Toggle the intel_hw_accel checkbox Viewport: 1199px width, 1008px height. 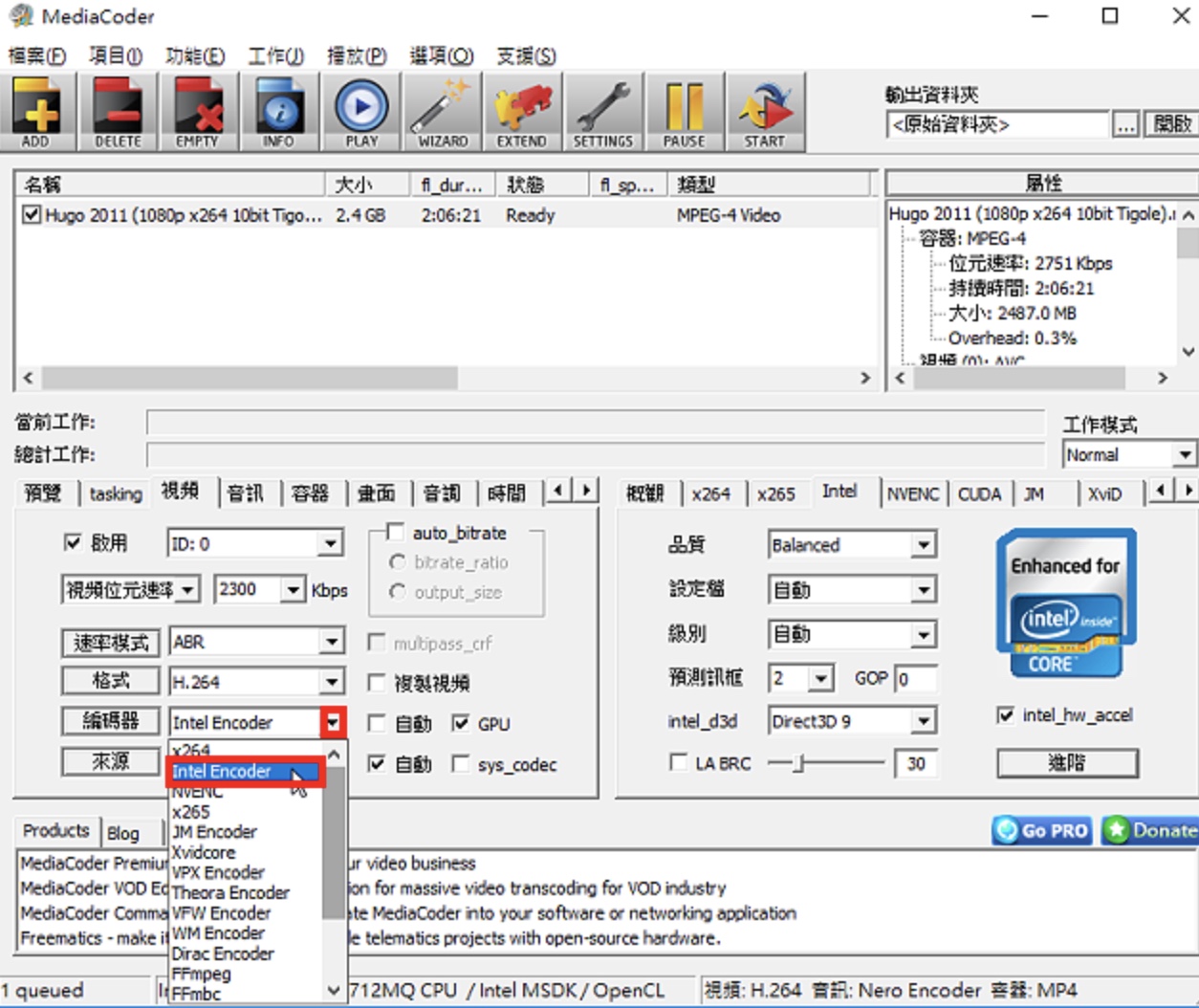pyautogui.click(x=1006, y=714)
